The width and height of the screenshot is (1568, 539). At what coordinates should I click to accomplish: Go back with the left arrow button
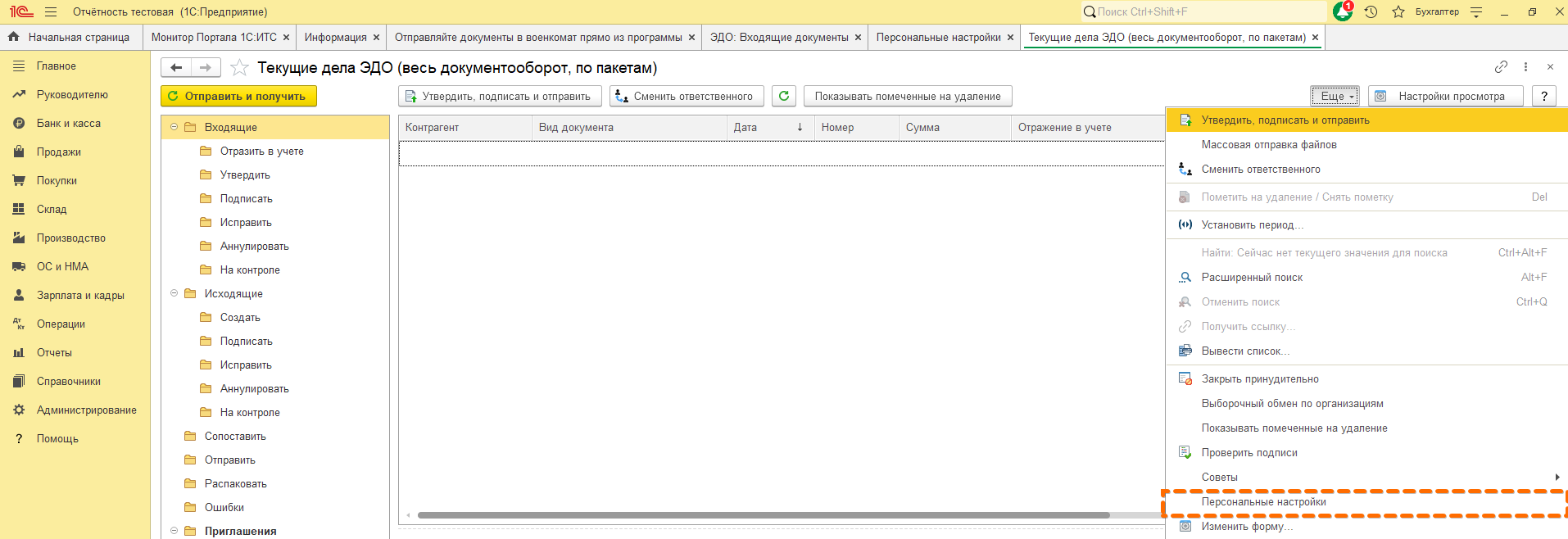(176, 67)
